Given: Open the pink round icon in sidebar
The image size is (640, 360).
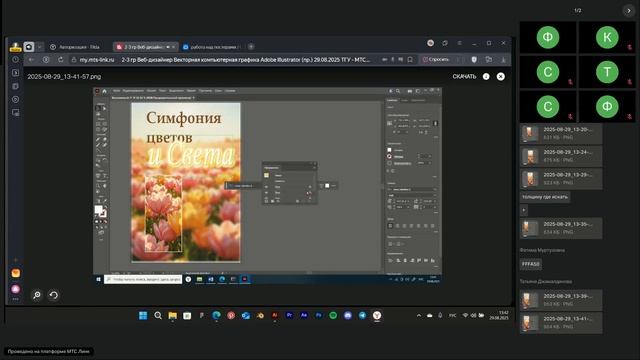Looking at the screenshot, I should (16, 289).
